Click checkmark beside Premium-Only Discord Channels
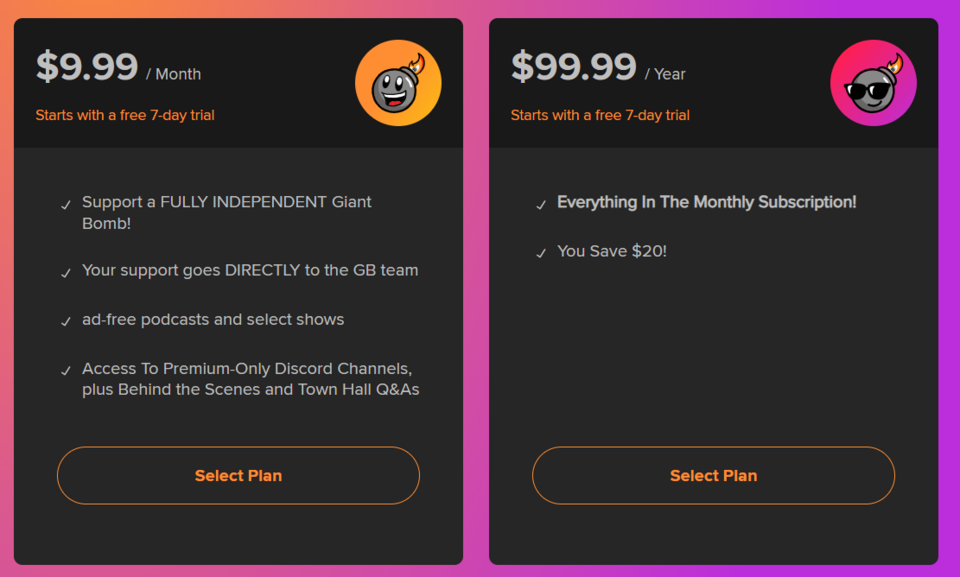 coord(66,371)
